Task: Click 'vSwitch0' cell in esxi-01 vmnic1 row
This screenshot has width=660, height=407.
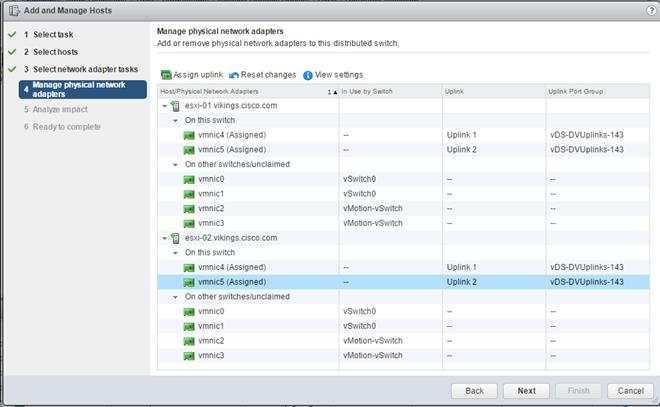Action: click(x=359, y=194)
